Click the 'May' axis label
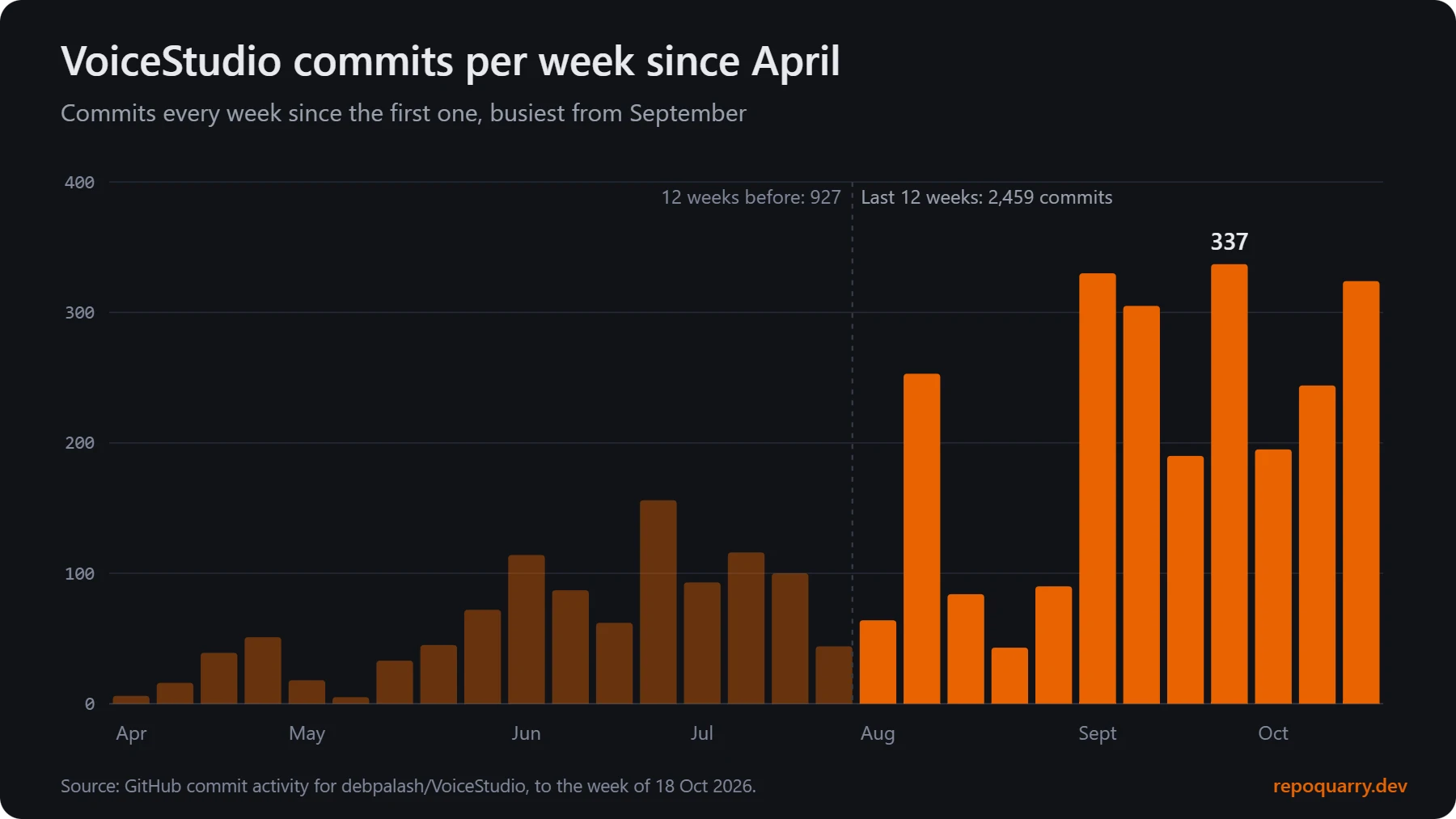The image size is (1456, 819). click(307, 733)
